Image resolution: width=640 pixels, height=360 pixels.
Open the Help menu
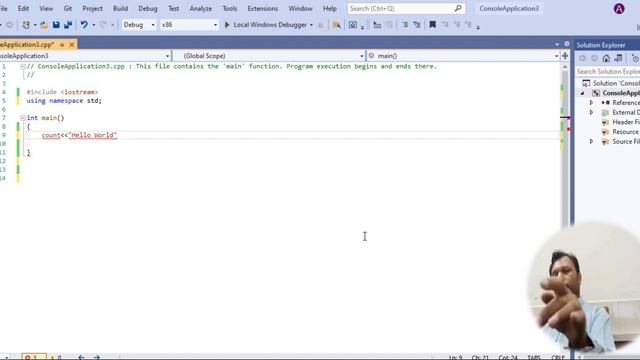pyautogui.click(x=330, y=8)
